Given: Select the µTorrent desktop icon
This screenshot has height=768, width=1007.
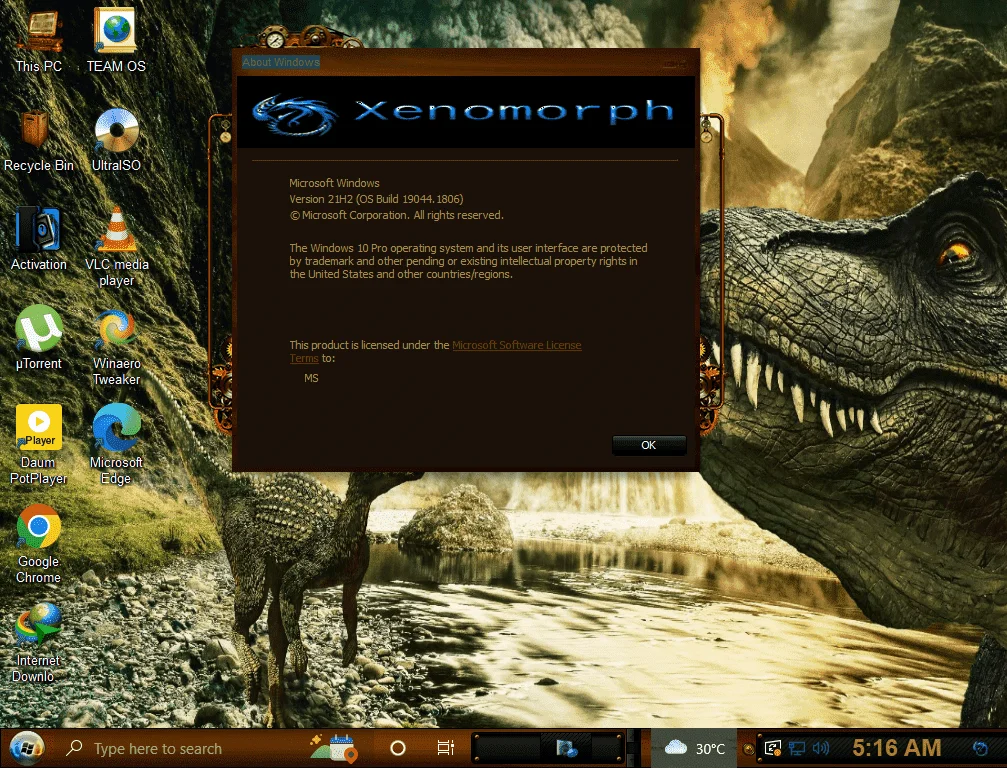Looking at the screenshot, I should 39,338.
